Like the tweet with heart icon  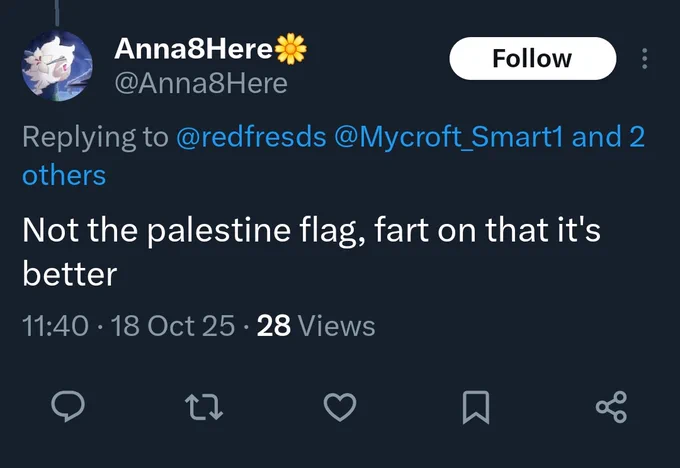pos(340,407)
